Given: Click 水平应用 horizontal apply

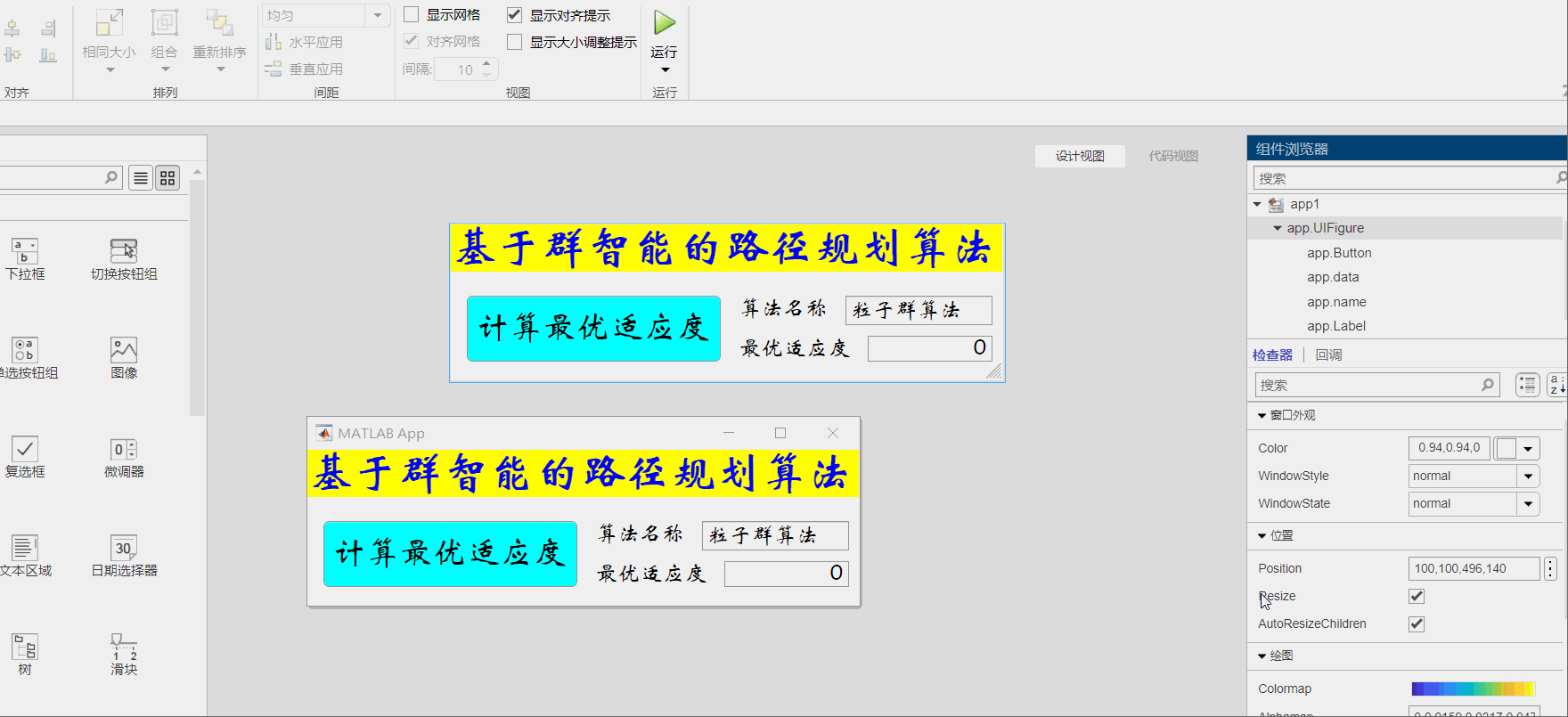Looking at the screenshot, I should [304, 42].
